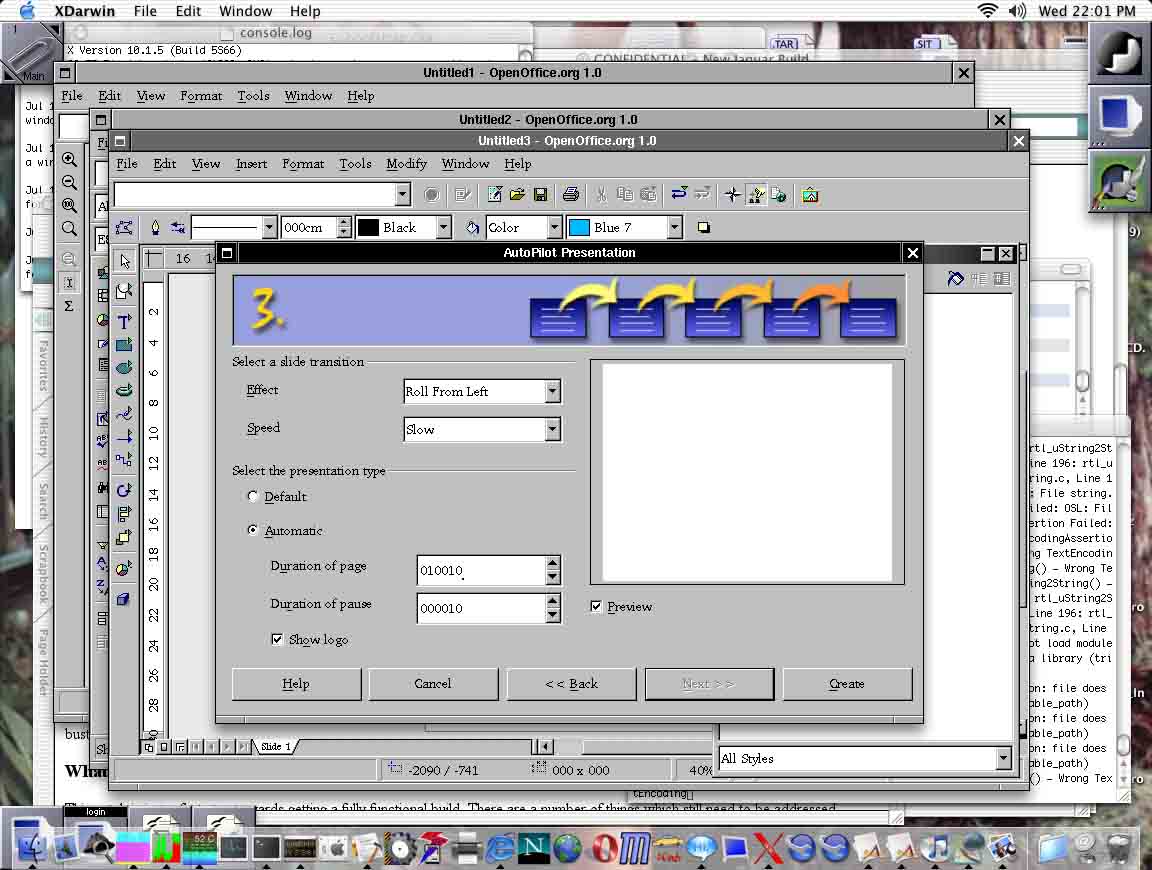This screenshot has width=1152, height=870.
Task: Open the Effect dropdown showing Roll From Left
Action: [x=552, y=392]
